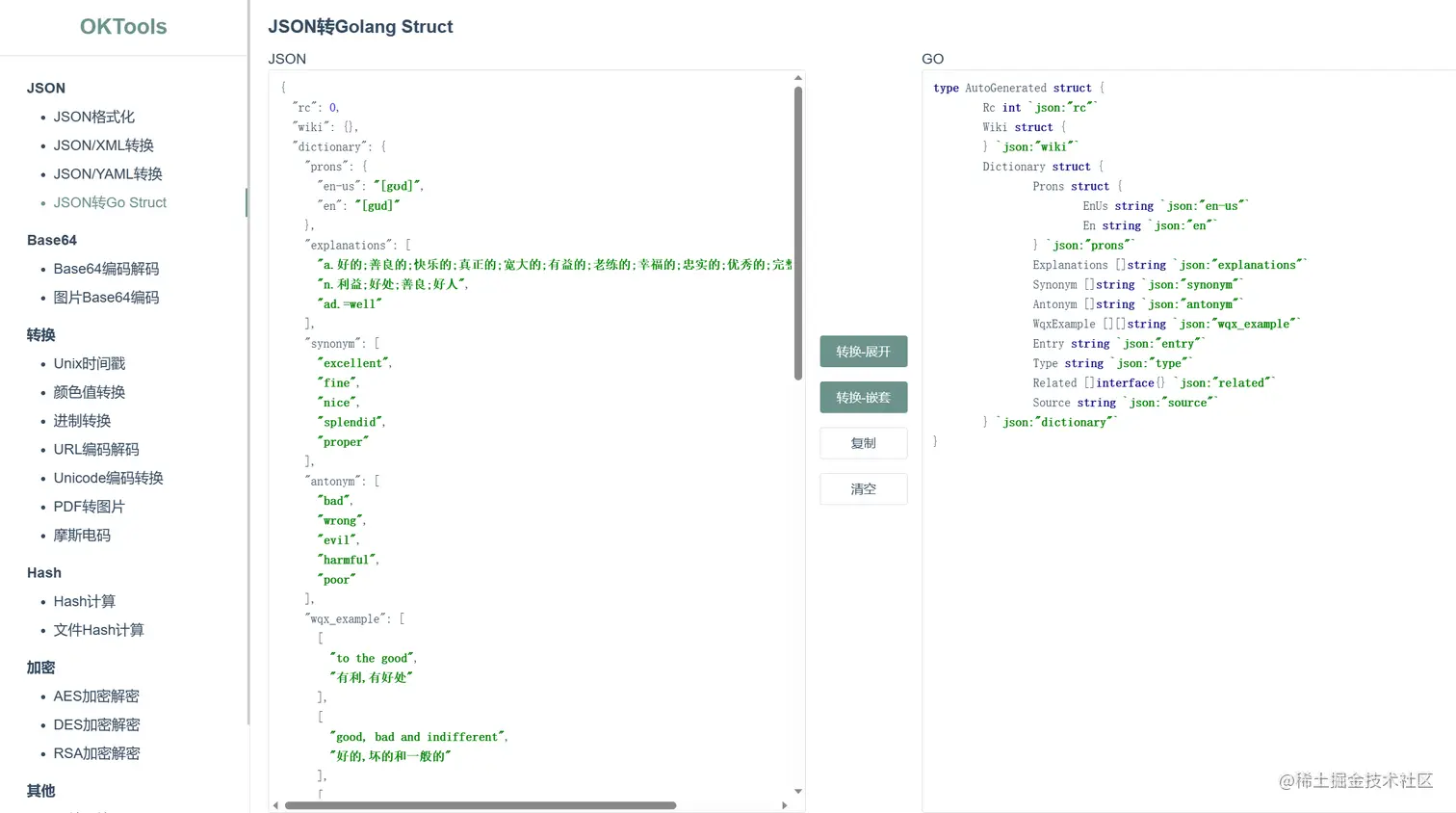Screen dimensions: 1456x813
Task: Open 文件Hash计算 tool
Action: click(x=98, y=630)
